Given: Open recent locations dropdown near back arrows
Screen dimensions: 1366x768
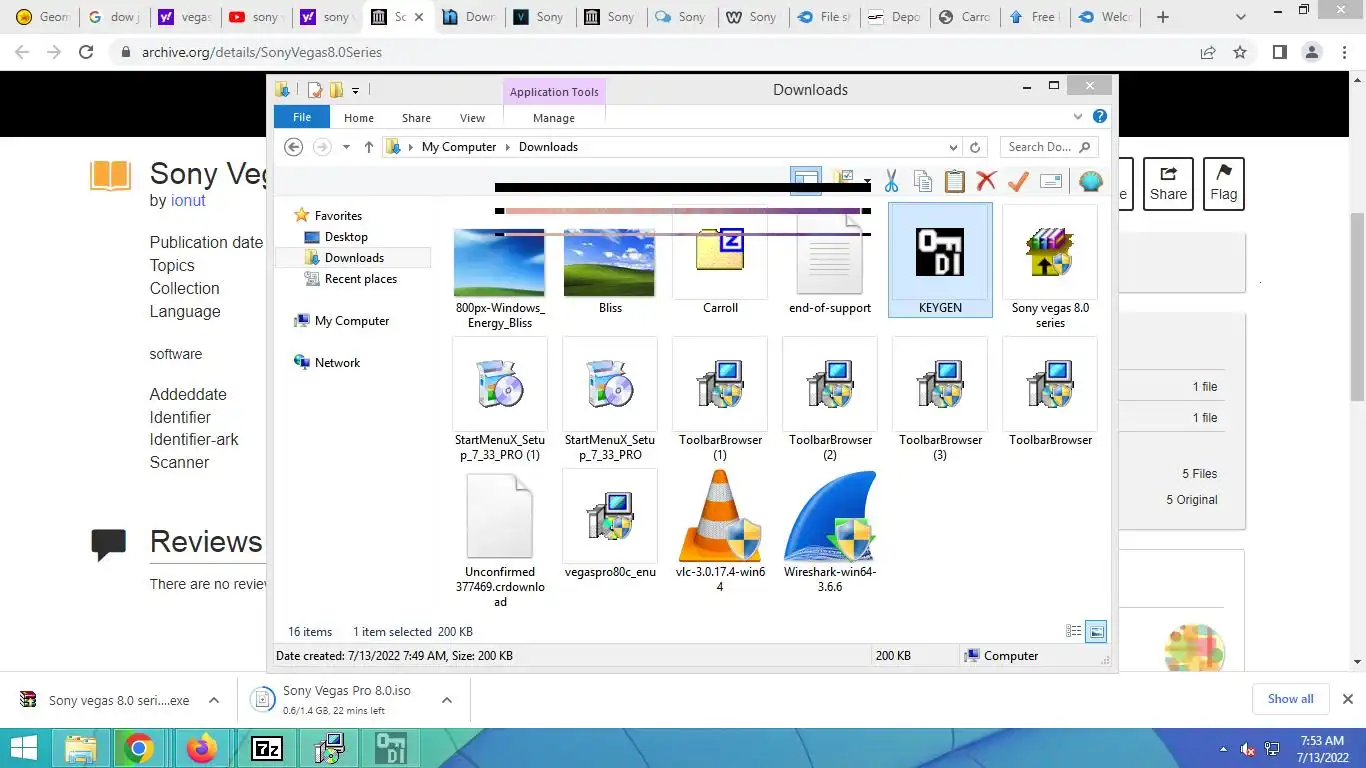Looking at the screenshot, I should coord(346,147).
